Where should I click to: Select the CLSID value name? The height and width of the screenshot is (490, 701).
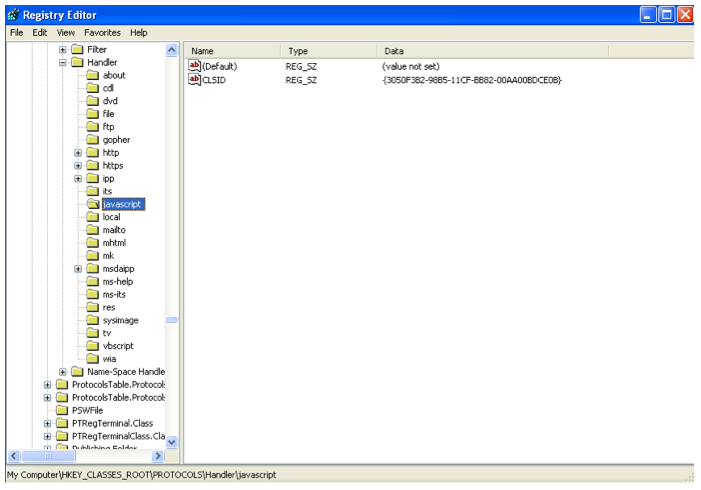click(214, 80)
